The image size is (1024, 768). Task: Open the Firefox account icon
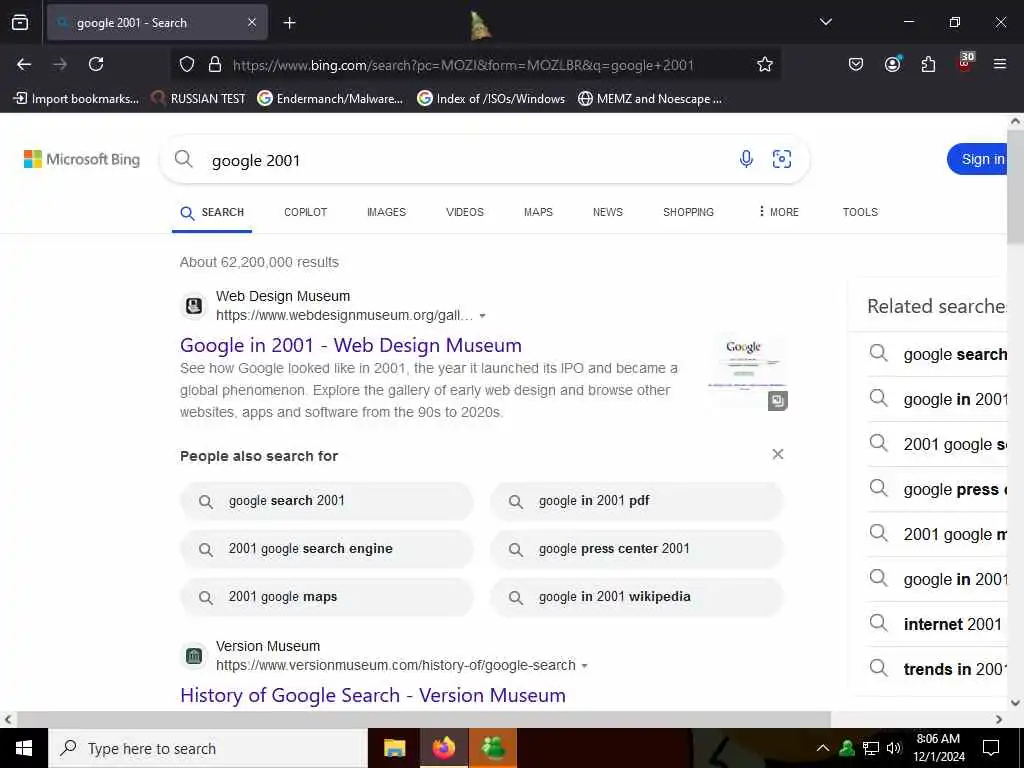pos(892,64)
